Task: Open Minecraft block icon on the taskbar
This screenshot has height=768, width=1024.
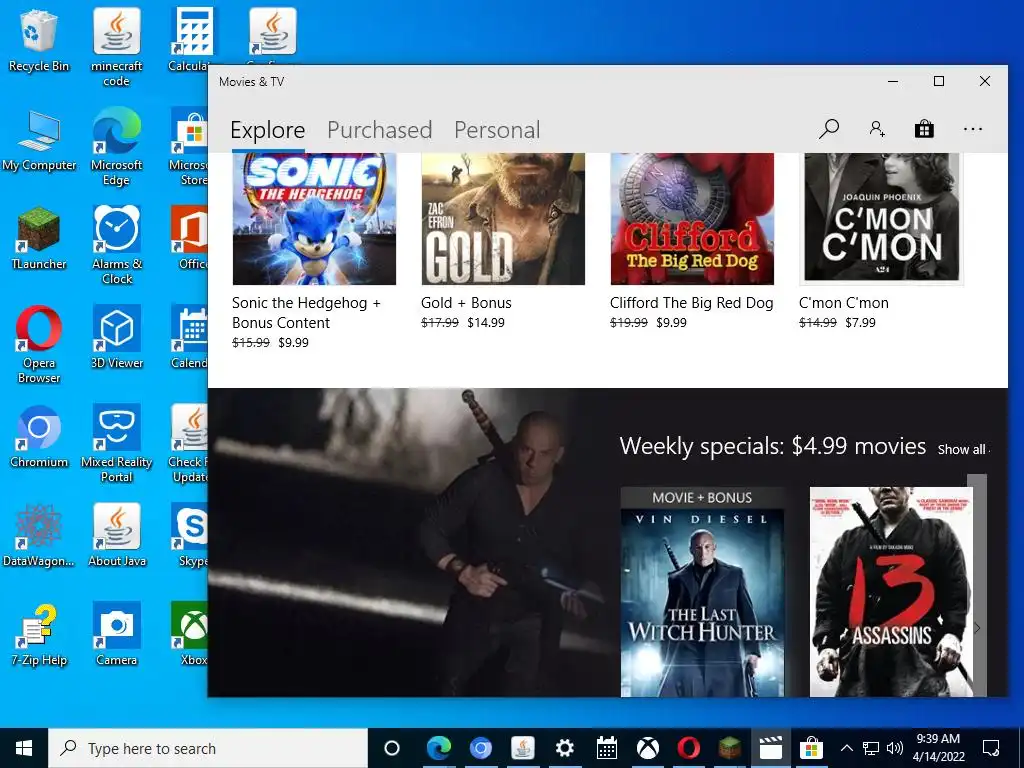Action: [730, 748]
